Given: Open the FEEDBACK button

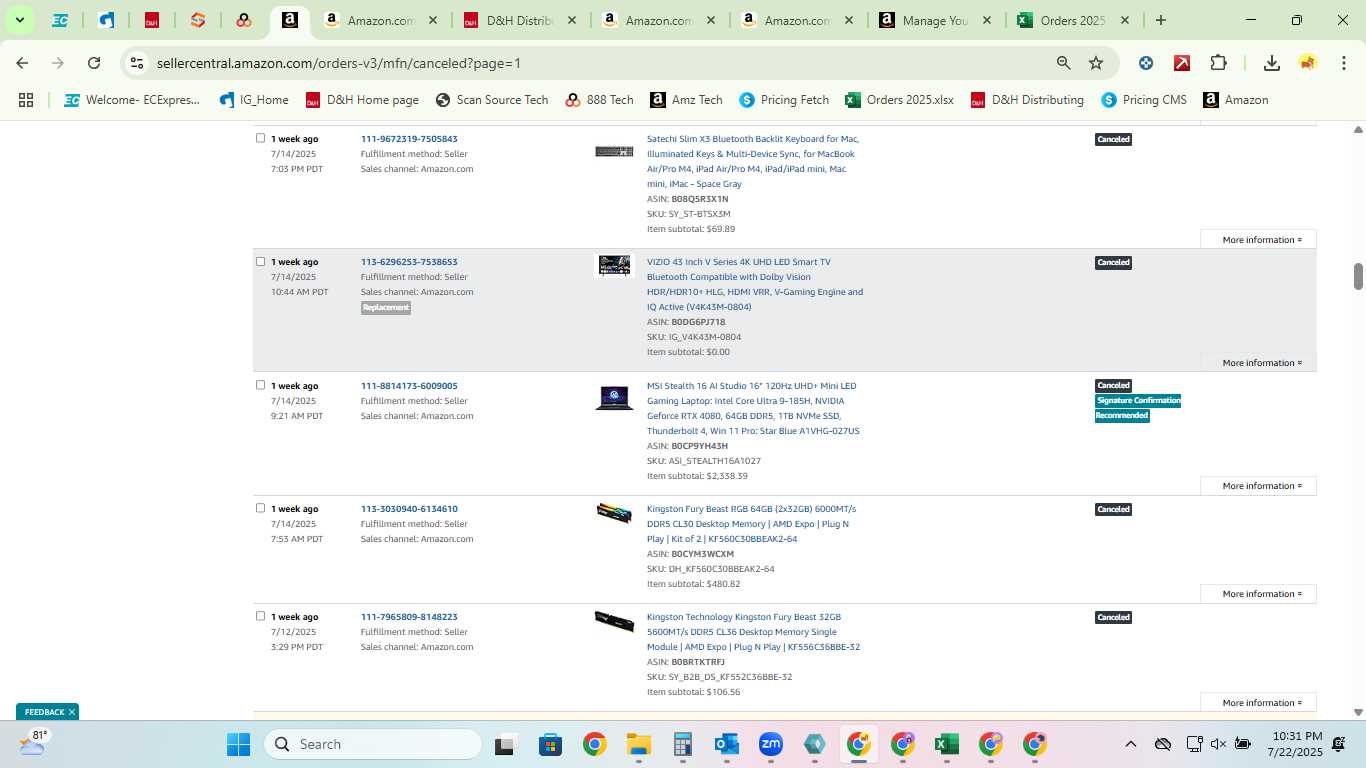Looking at the screenshot, I should 44,712.
